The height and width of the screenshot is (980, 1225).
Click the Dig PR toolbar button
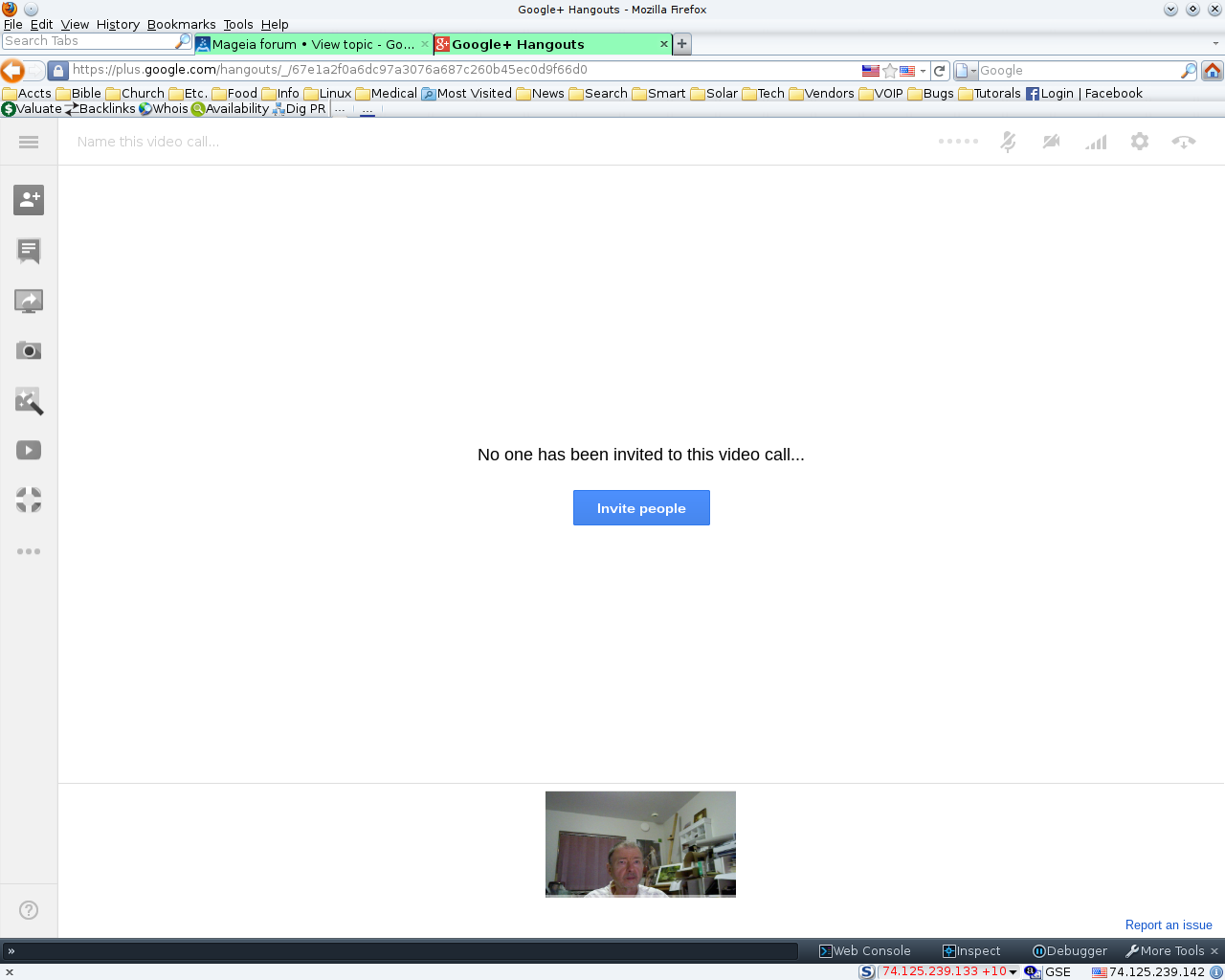[x=300, y=109]
